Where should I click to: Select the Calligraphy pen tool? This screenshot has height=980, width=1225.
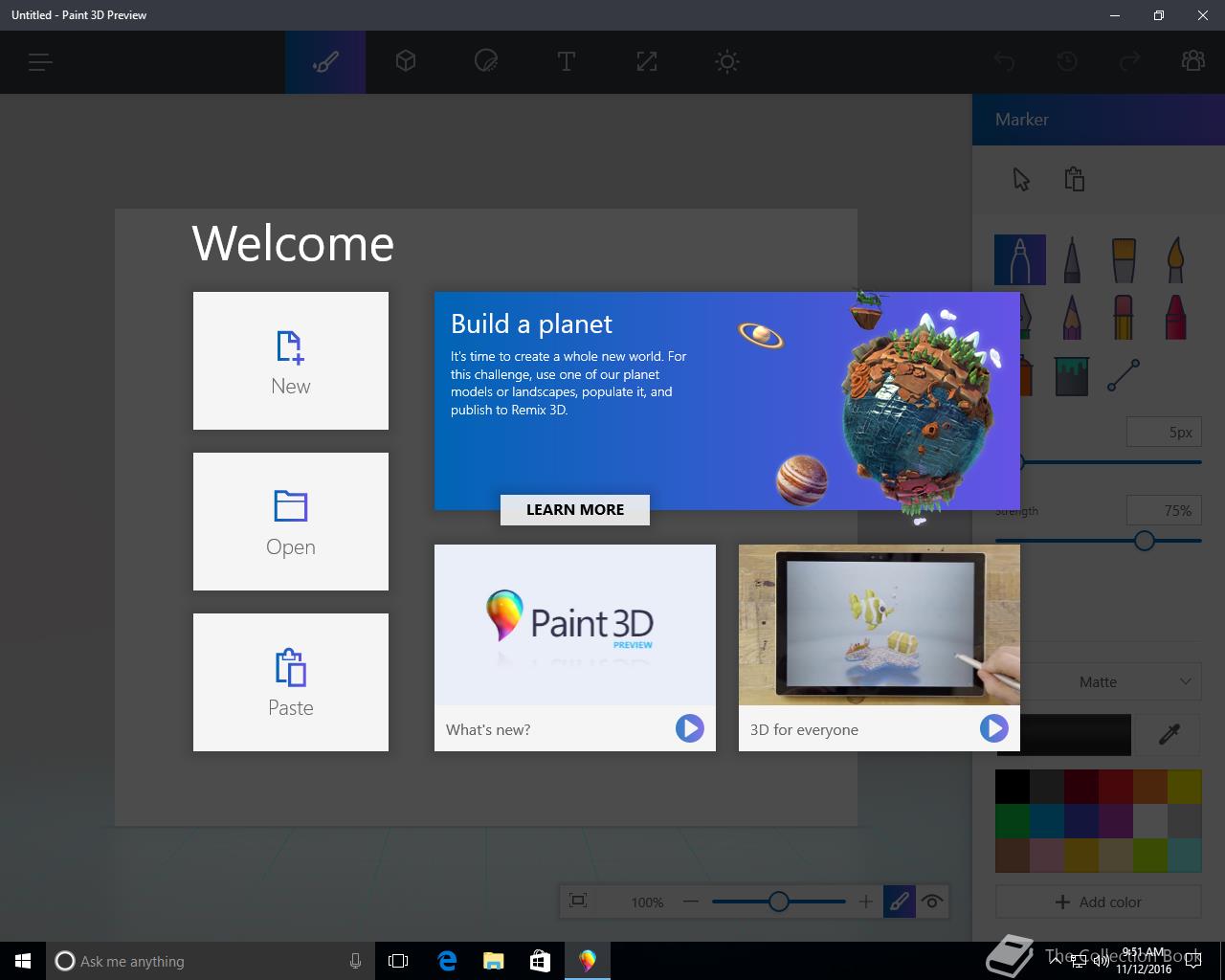[1072, 260]
